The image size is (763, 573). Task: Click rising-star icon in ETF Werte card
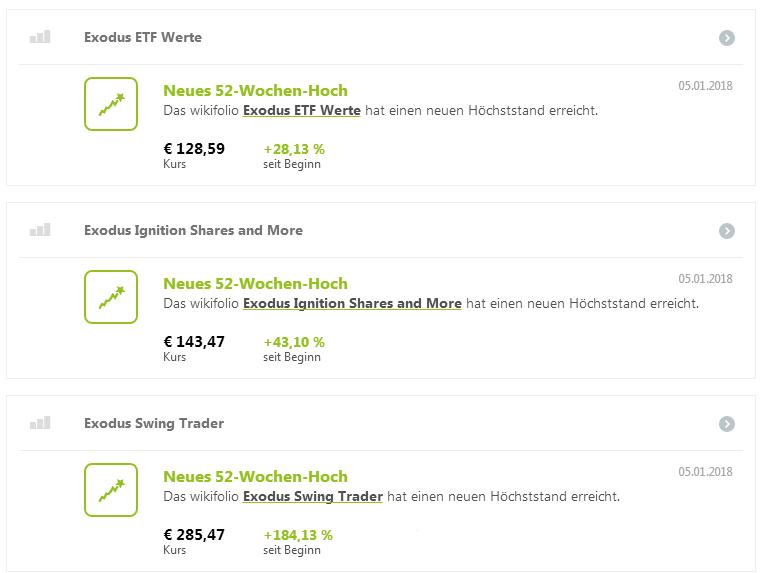[111, 104]
